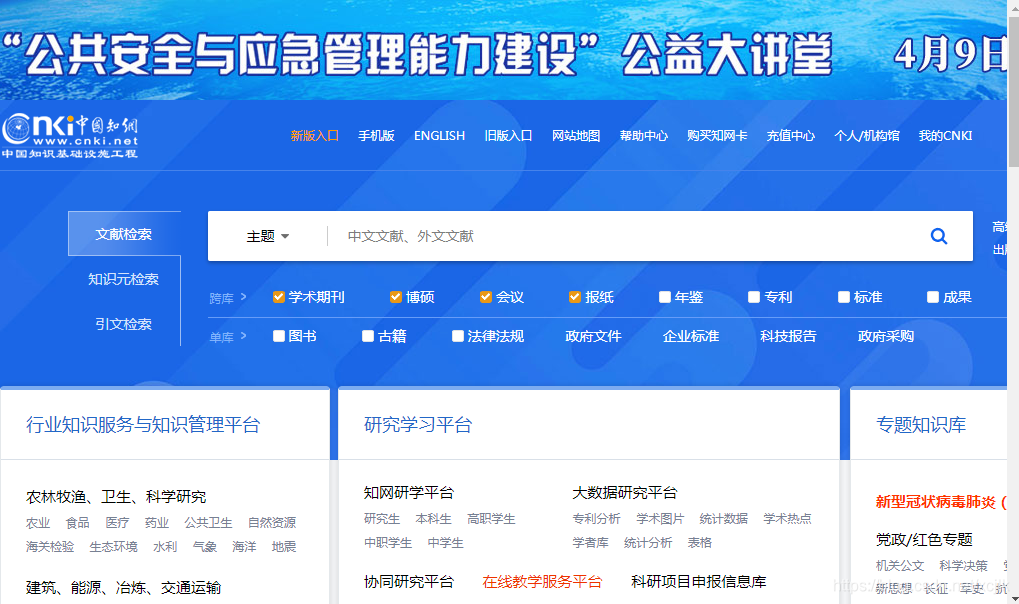Open 购买知网卡 link
The image size is (1019, 604).
[717, 136]
